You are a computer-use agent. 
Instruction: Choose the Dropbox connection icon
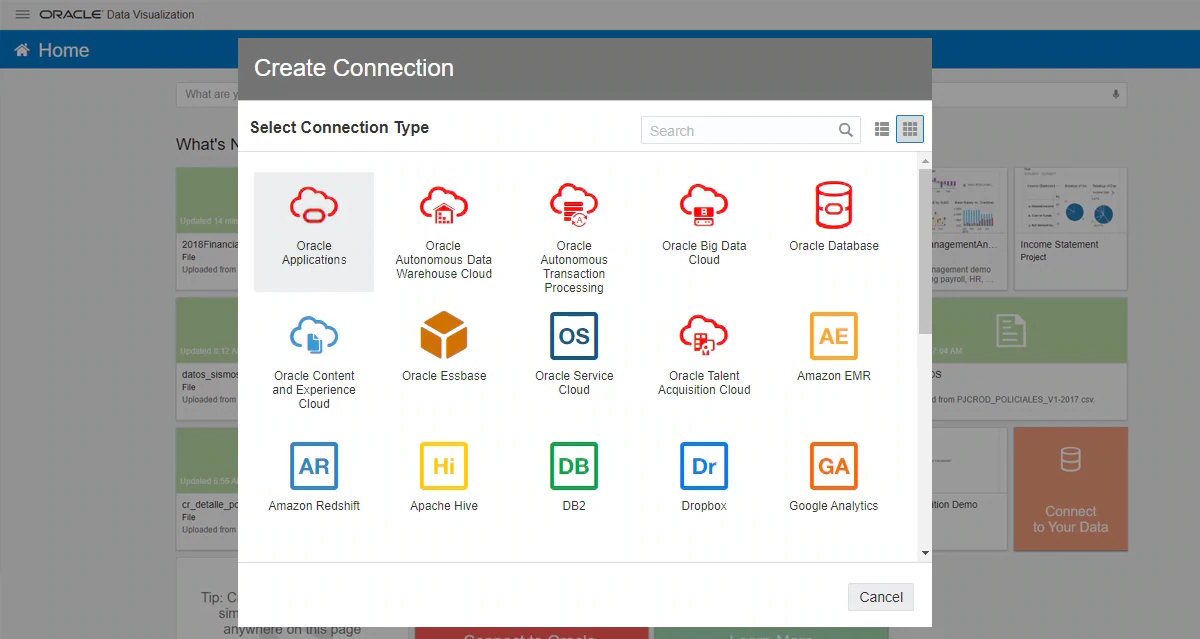(x=704, y=467)
